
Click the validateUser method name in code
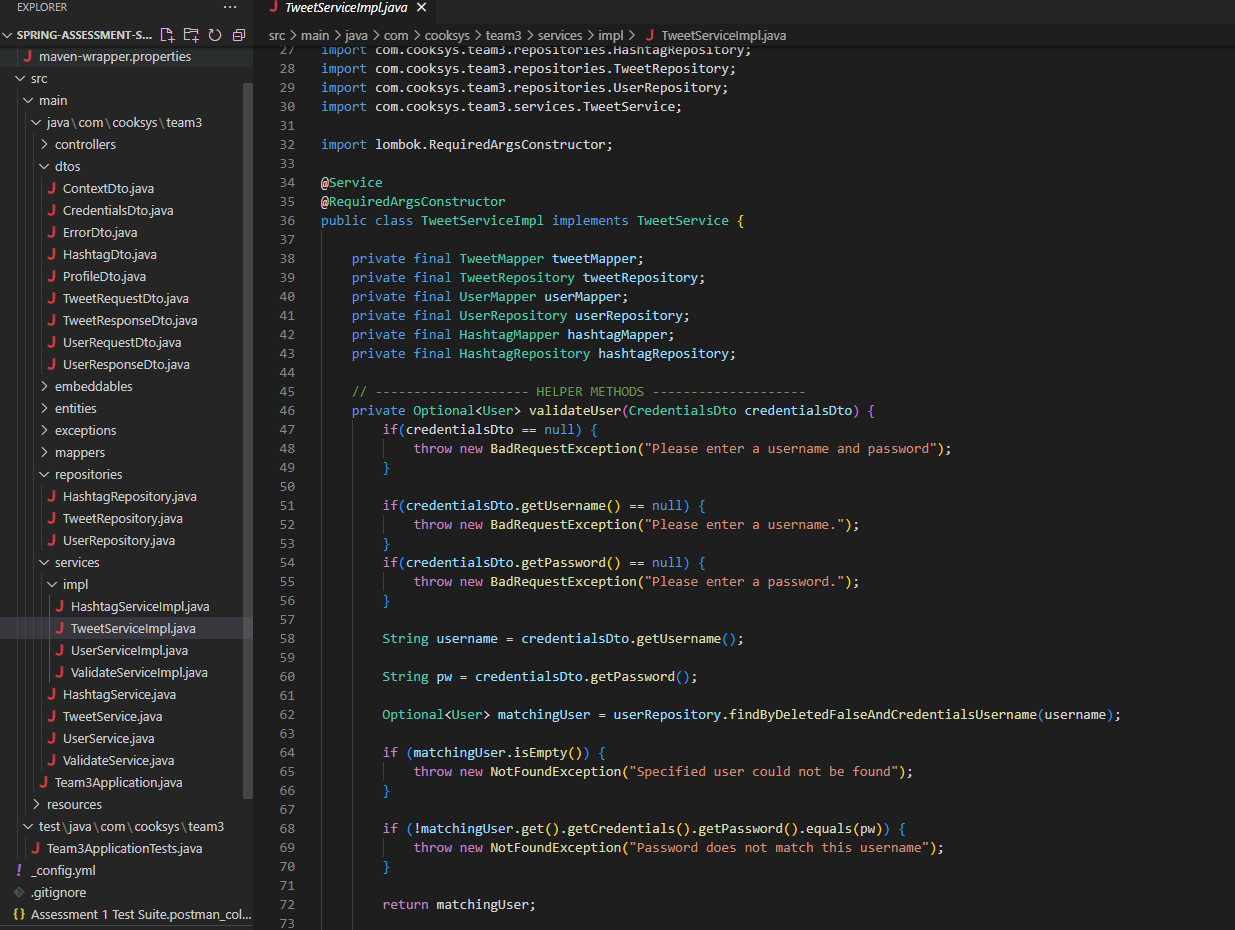575,410
